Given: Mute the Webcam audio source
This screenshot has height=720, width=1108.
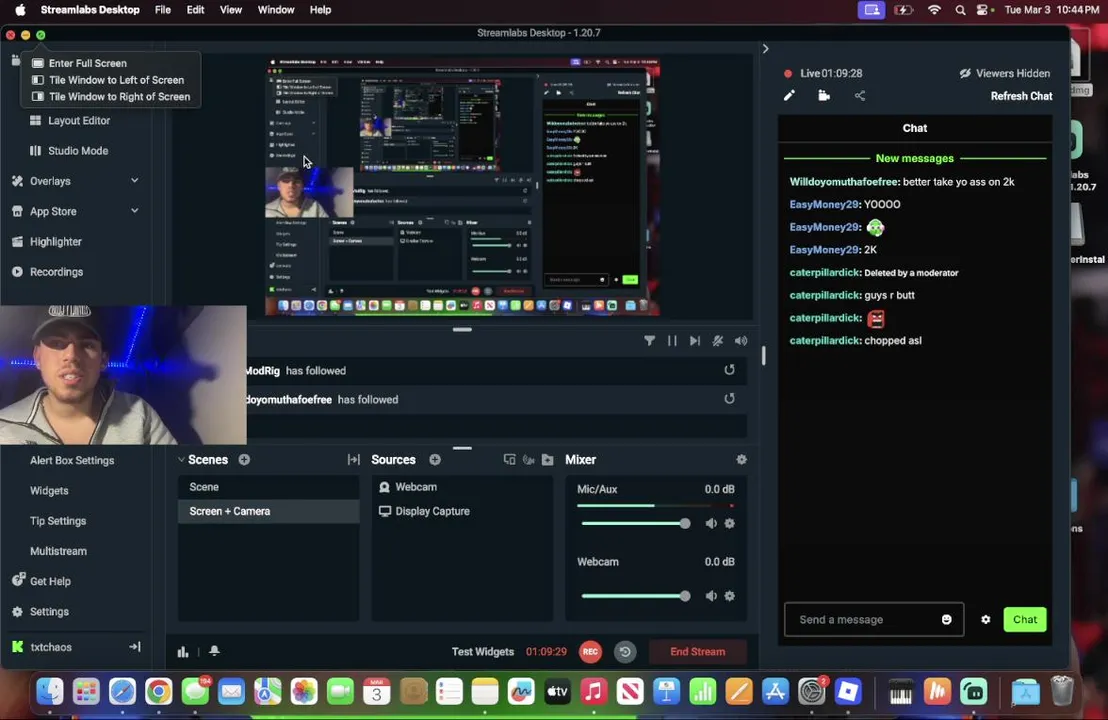Looking at the screenshot, I should point(711,596).
